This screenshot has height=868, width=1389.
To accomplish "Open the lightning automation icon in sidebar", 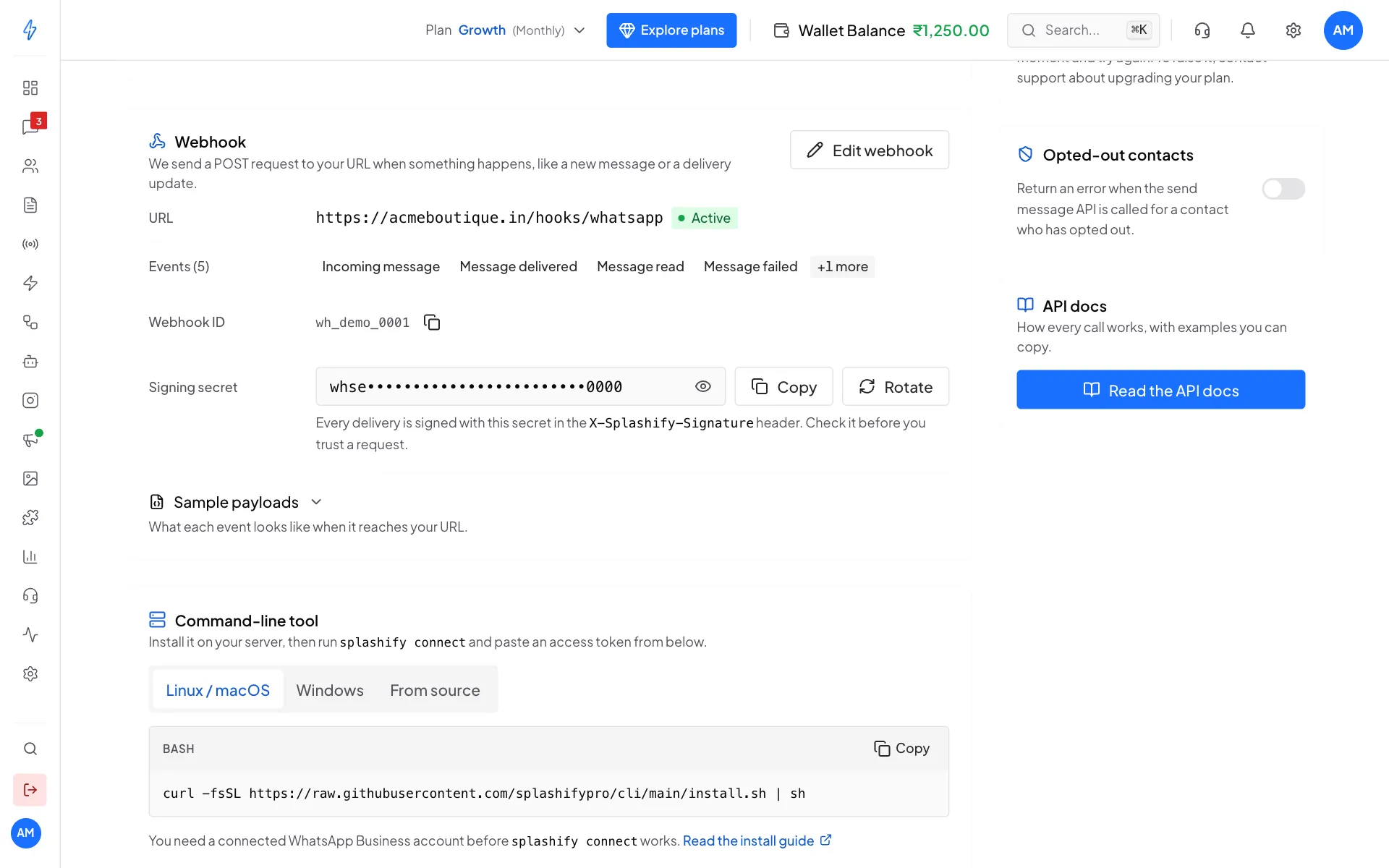I will (x=30, y=283).
